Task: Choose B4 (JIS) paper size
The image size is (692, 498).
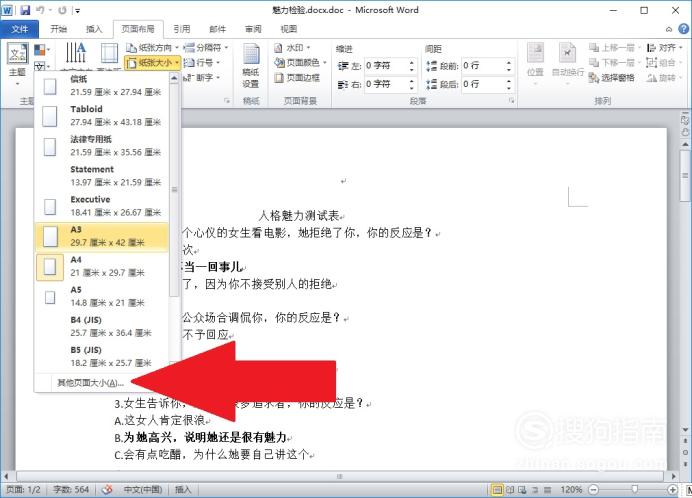Action: (102, 326)
